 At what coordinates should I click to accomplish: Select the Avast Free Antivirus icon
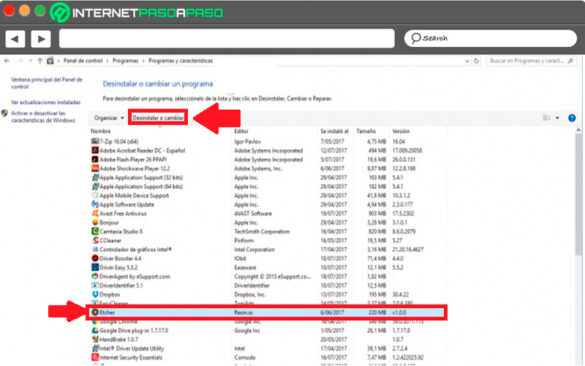click(95, 213)
